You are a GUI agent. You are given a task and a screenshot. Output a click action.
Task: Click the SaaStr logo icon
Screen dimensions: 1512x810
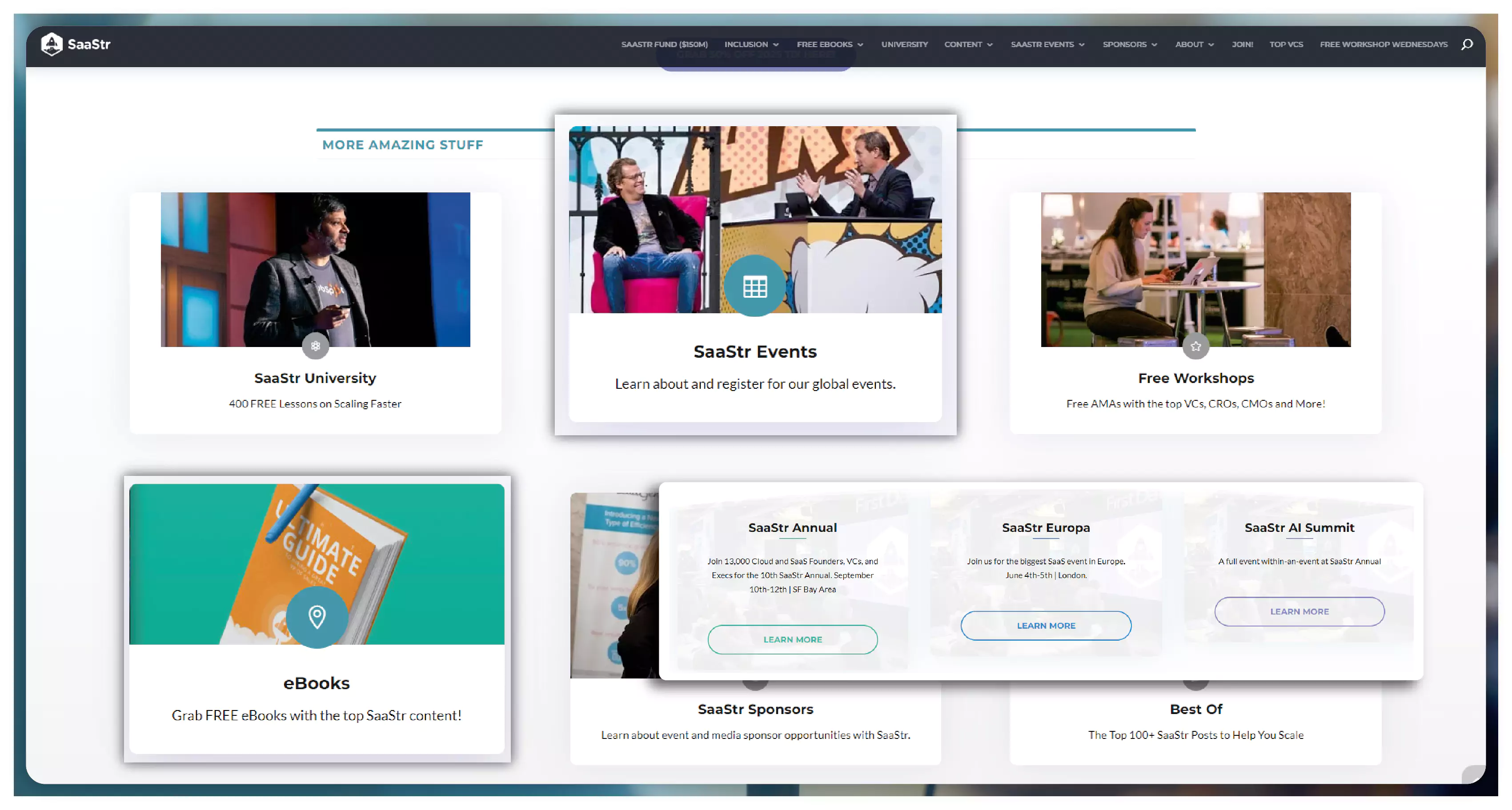point(52,44)
